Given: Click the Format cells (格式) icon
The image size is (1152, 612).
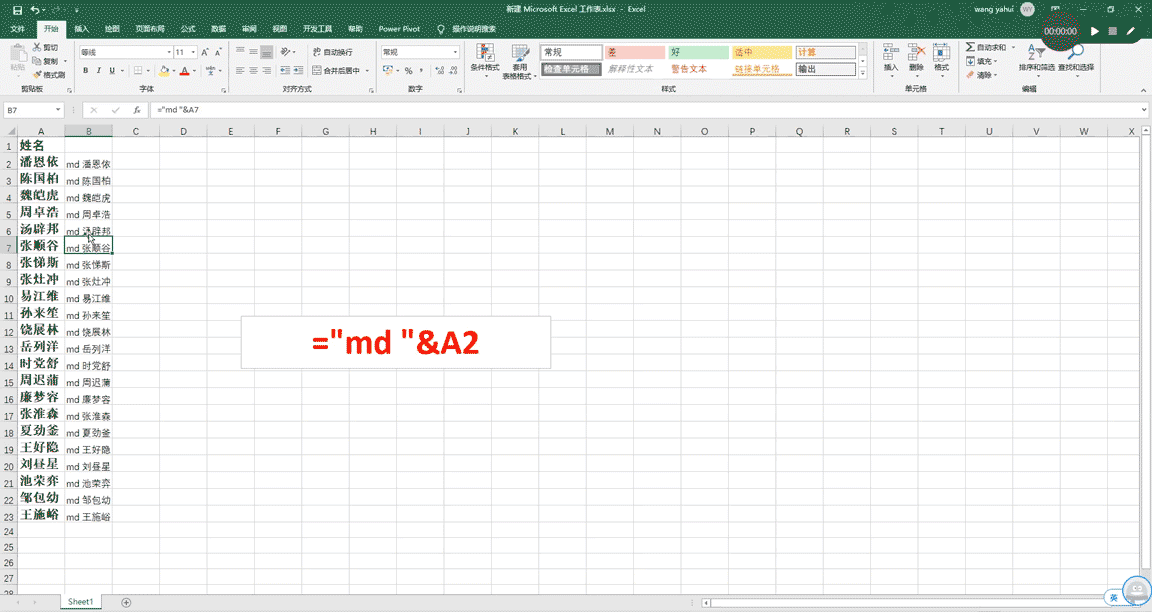Looking at the screenshot, I should click(941, 53).
